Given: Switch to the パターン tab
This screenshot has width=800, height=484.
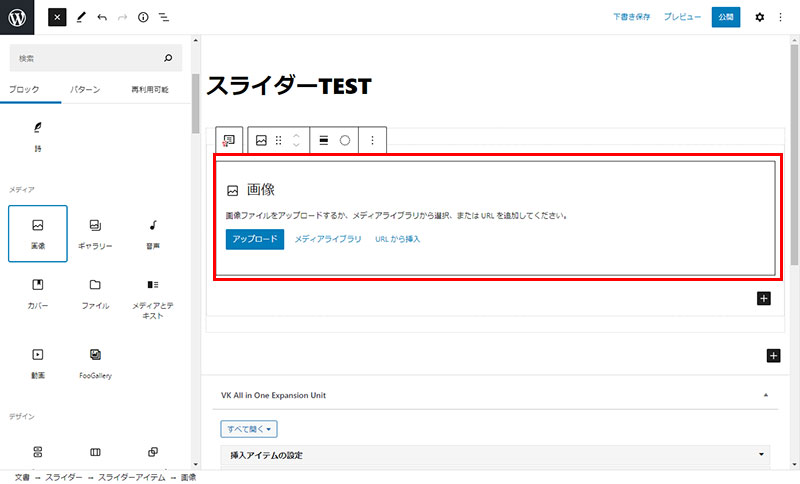Looking at the screenshot, I should [x=85, y=90].
